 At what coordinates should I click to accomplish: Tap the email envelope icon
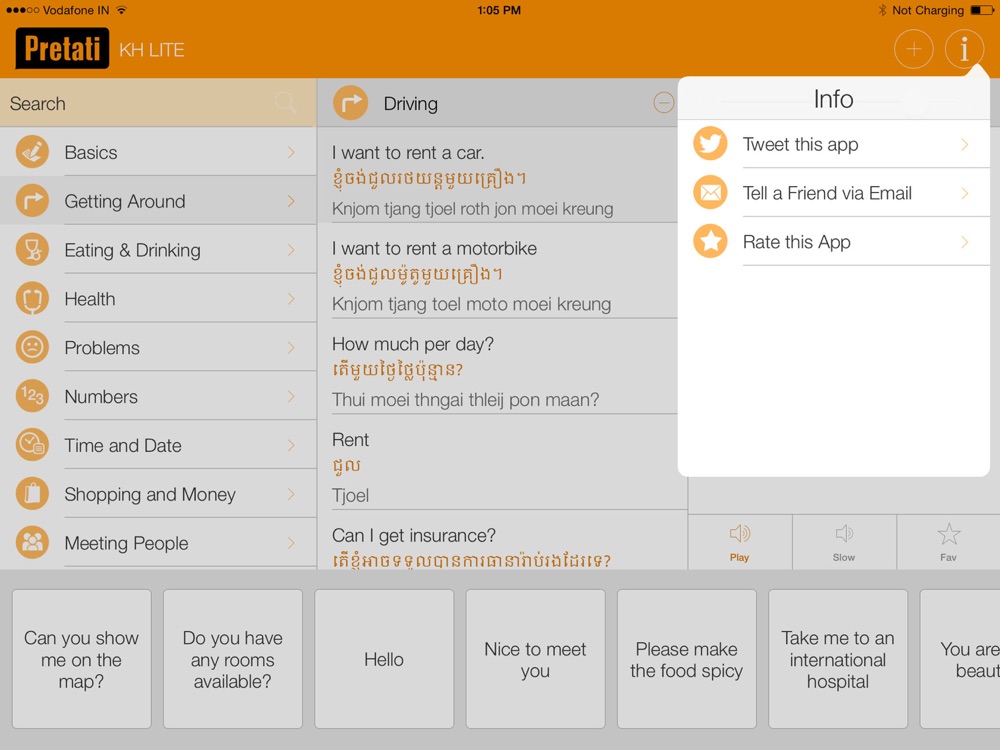[710, 192]
